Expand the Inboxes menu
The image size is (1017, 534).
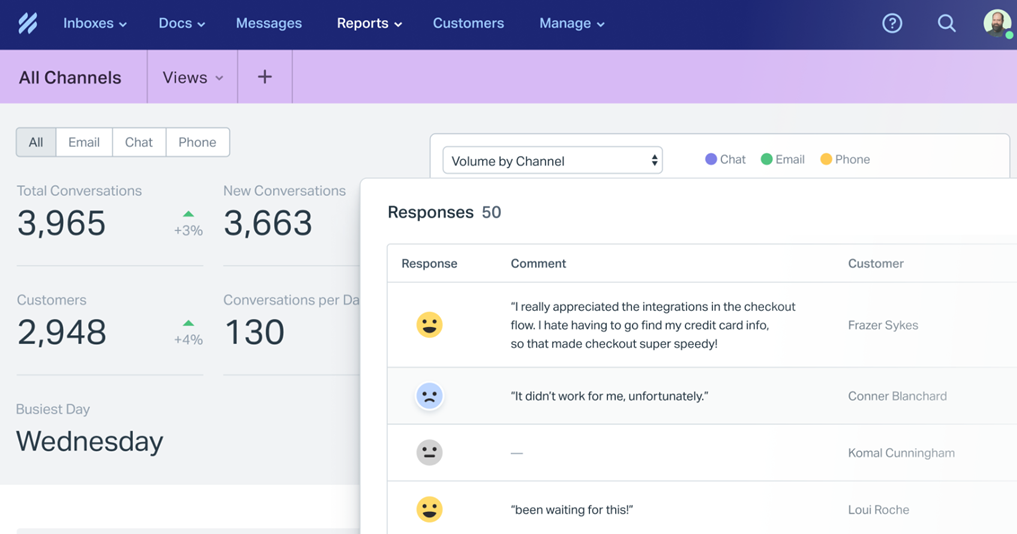(95, 23)
